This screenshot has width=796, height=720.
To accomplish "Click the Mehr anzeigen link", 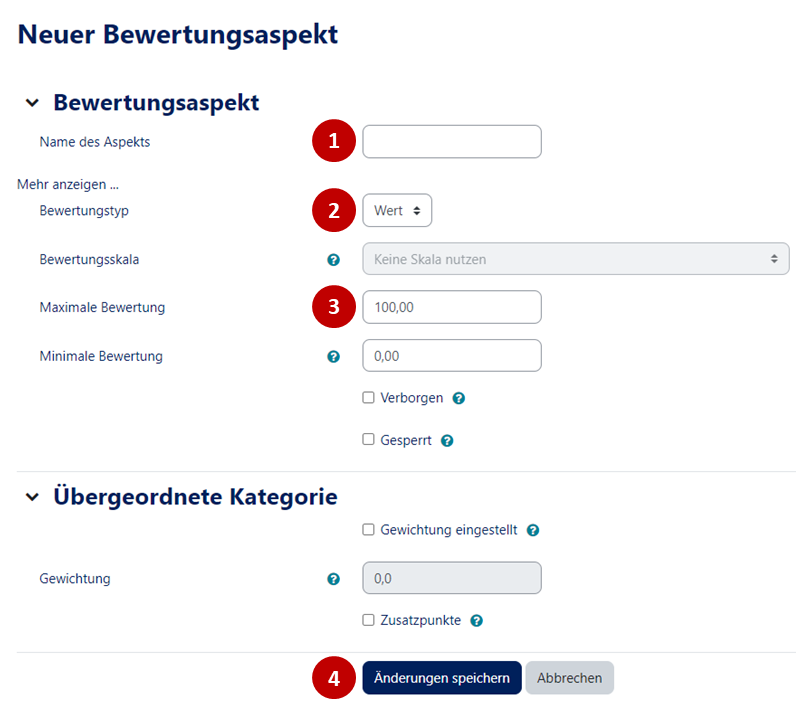I will pos(68,184).
